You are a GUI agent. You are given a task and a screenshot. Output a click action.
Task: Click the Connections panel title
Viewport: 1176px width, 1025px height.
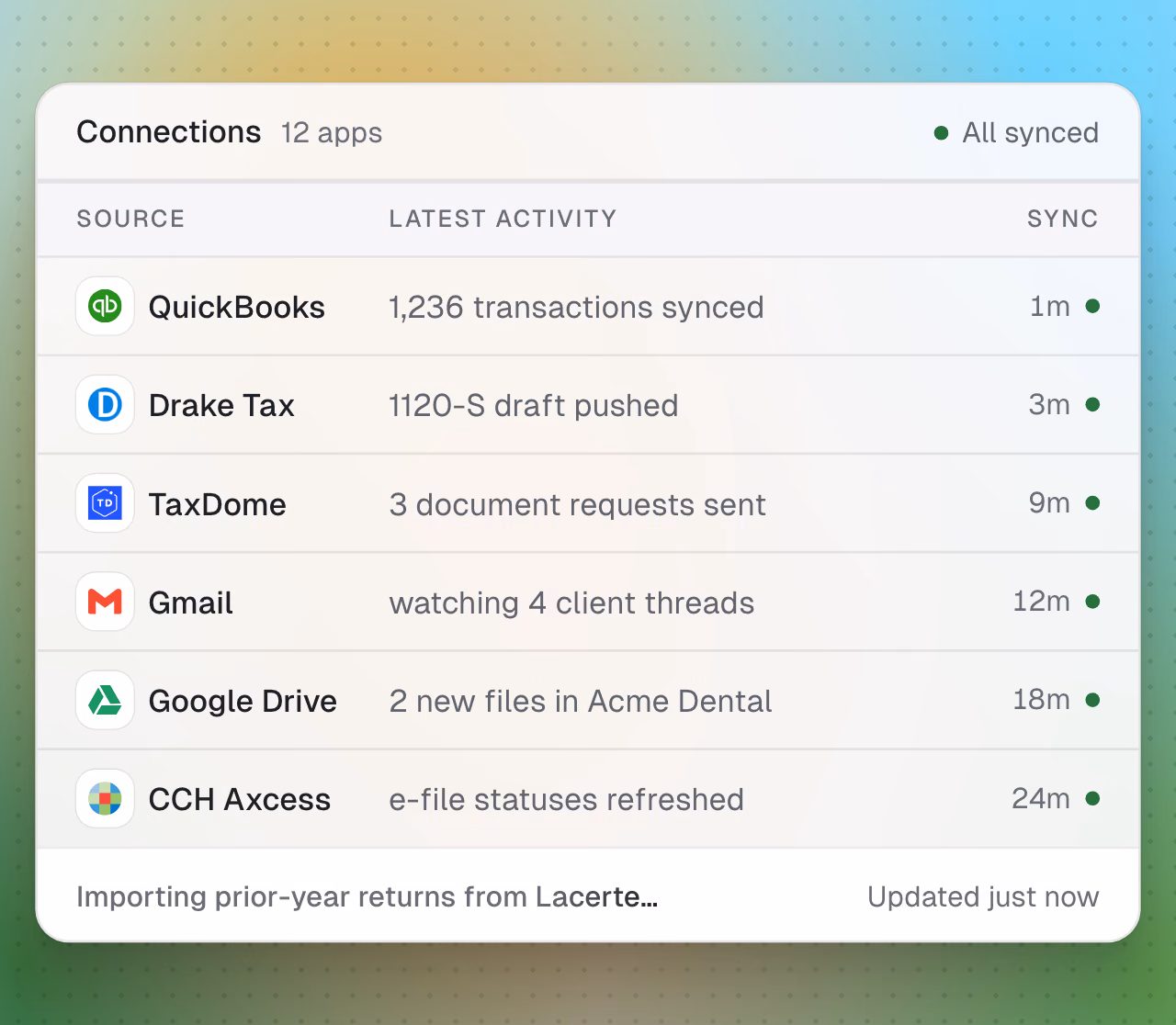(169, 132)
